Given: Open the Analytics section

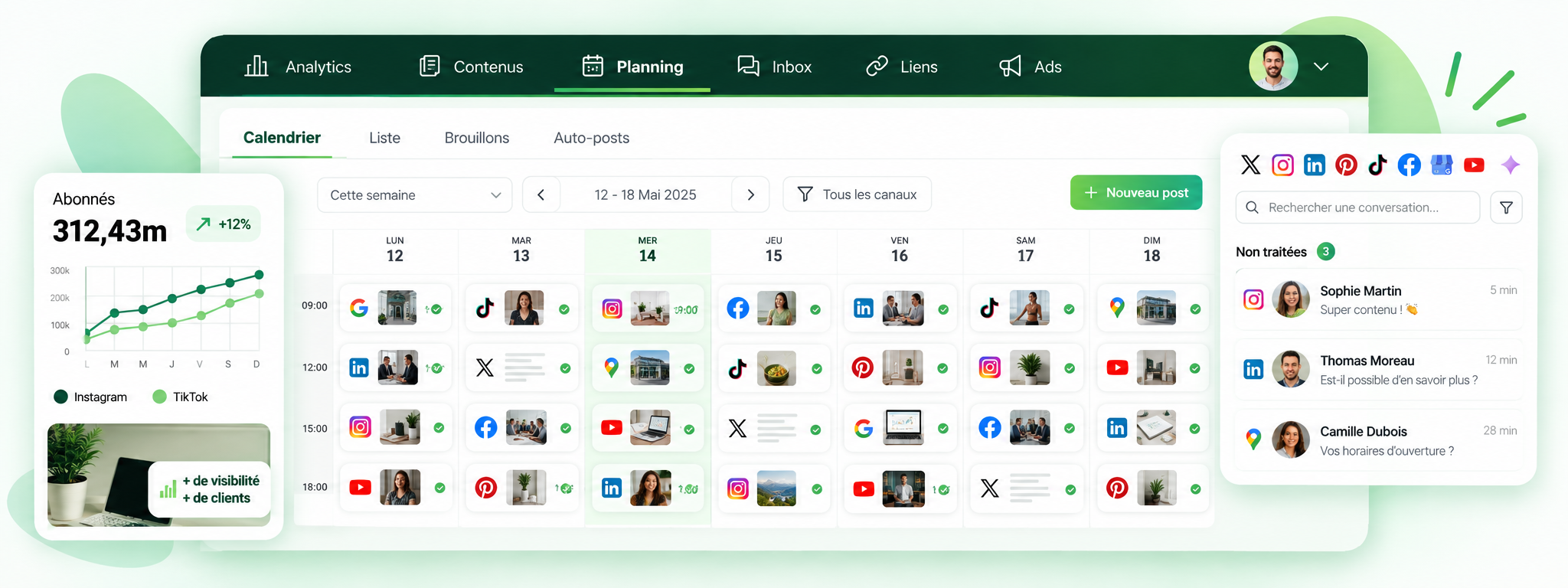Looking at the screenshot, I should coord(298,67).
